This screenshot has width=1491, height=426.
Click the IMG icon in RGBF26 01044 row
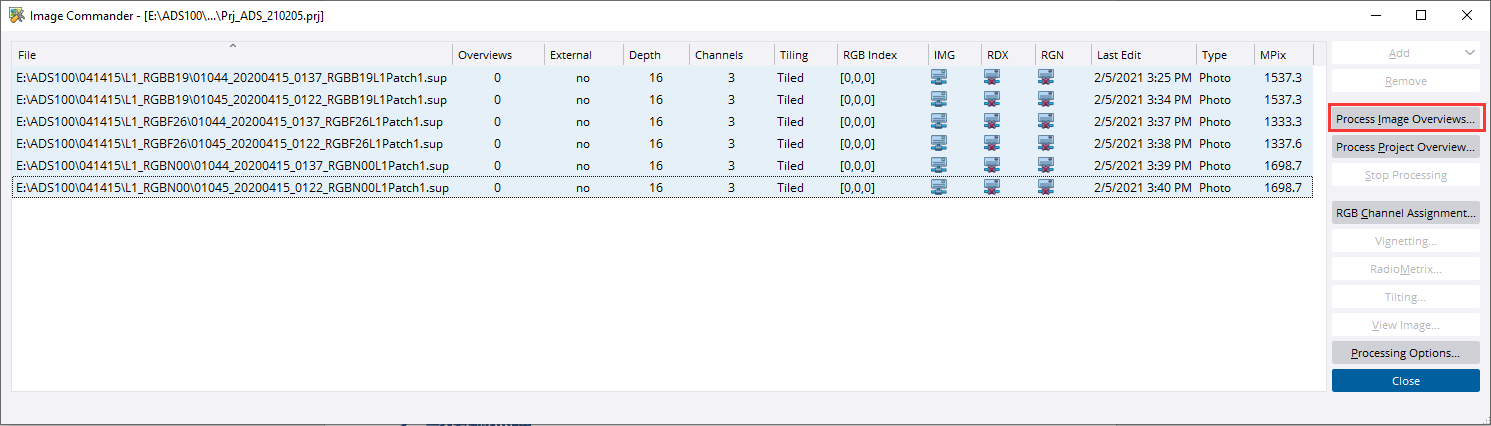point(939,122)
